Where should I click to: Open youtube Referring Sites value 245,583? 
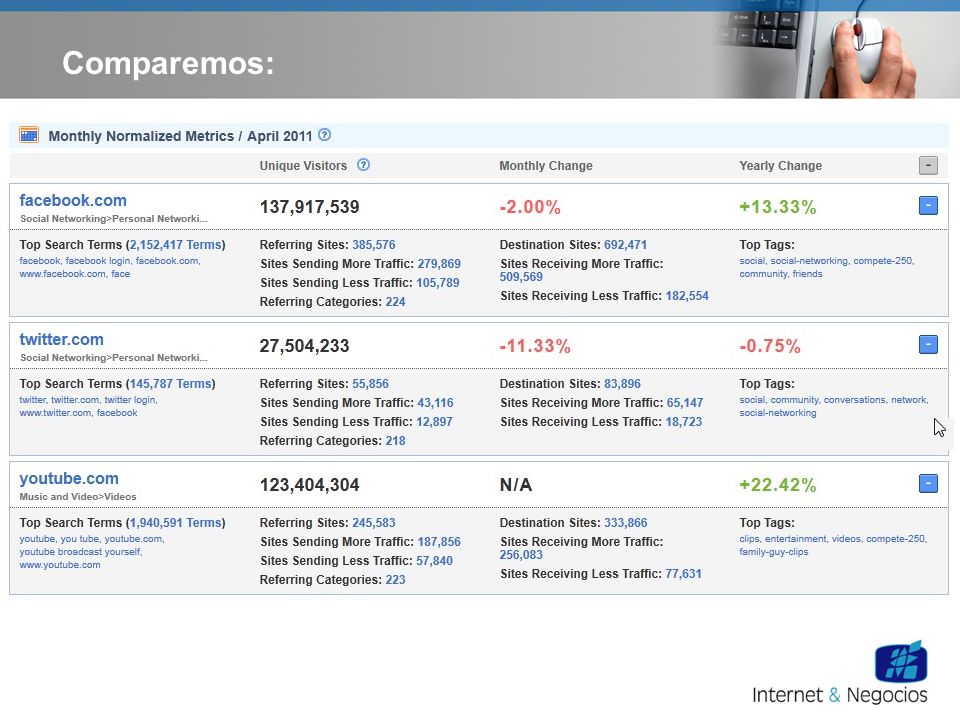coord(373,523)
